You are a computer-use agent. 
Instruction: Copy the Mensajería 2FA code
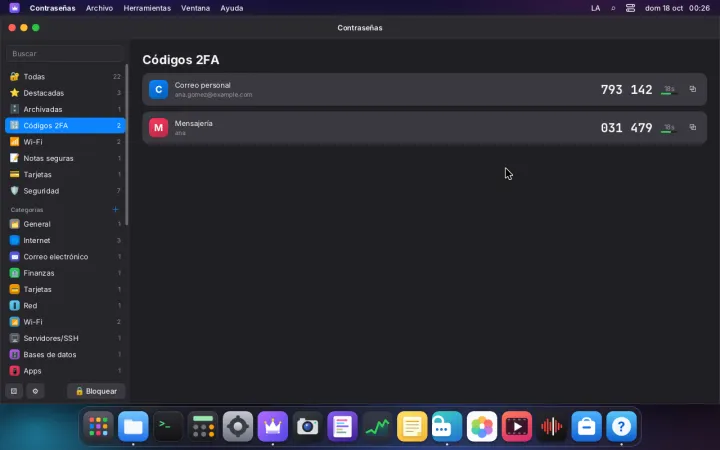(x=692, y=127)
